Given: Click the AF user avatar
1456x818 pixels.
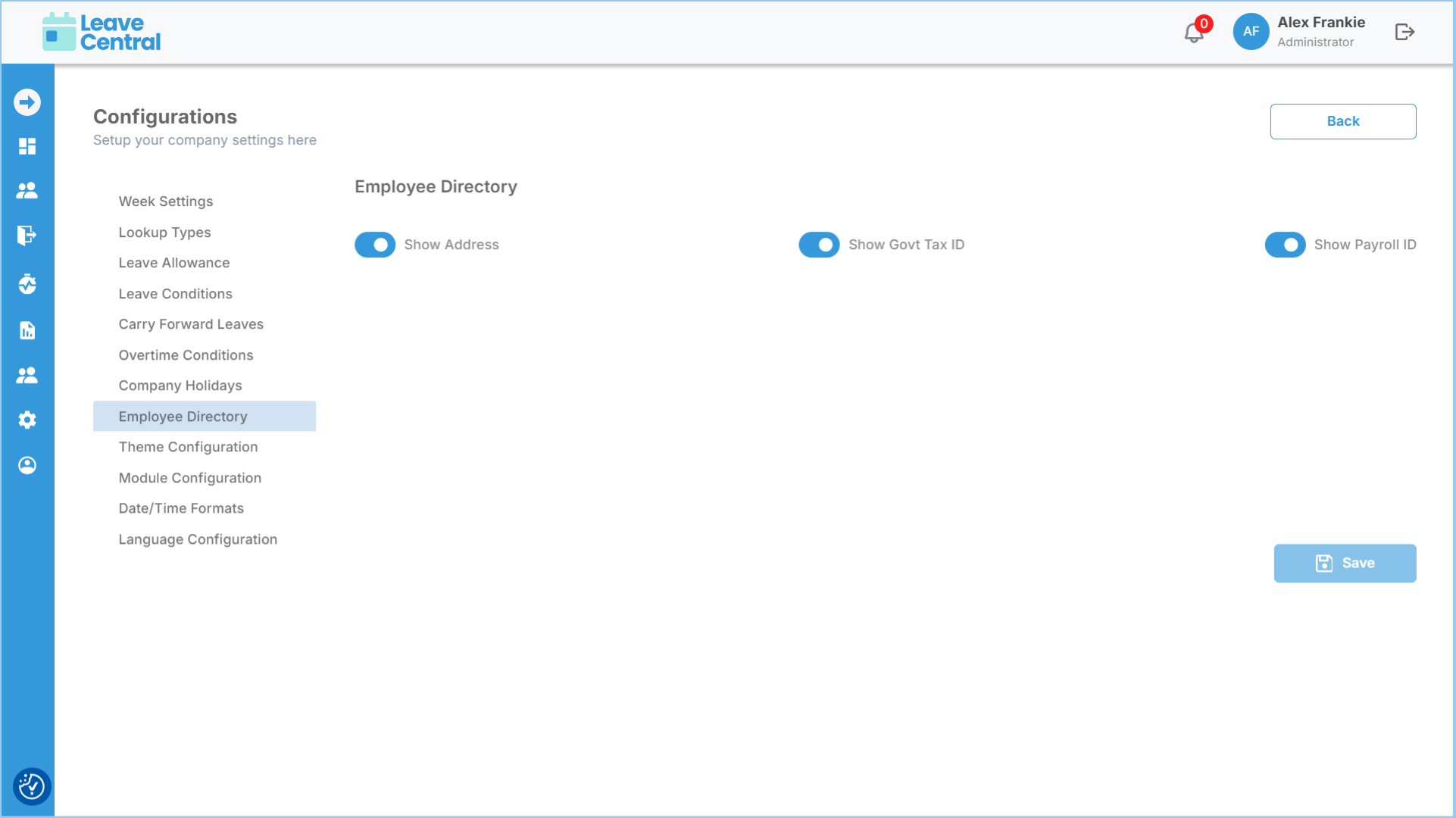Looking at the screenshot, I should pos(1251,32).
